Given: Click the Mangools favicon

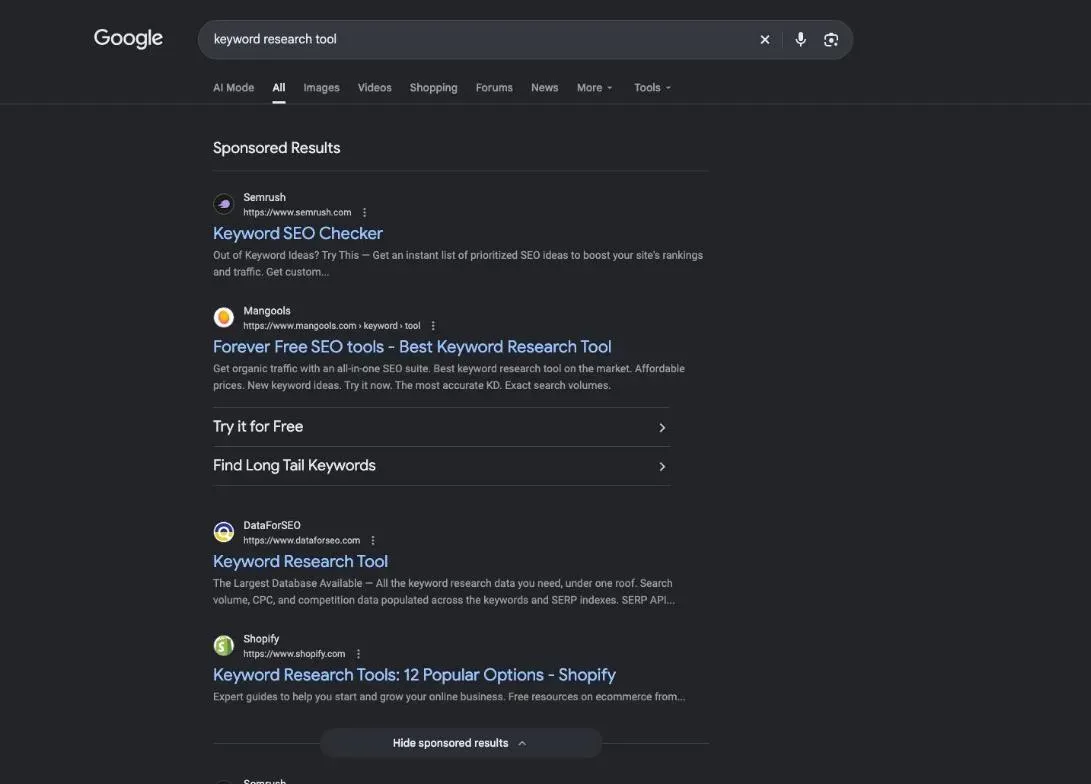Looking at the screenshot, I should pyautogui.click(x=223, y=317).
